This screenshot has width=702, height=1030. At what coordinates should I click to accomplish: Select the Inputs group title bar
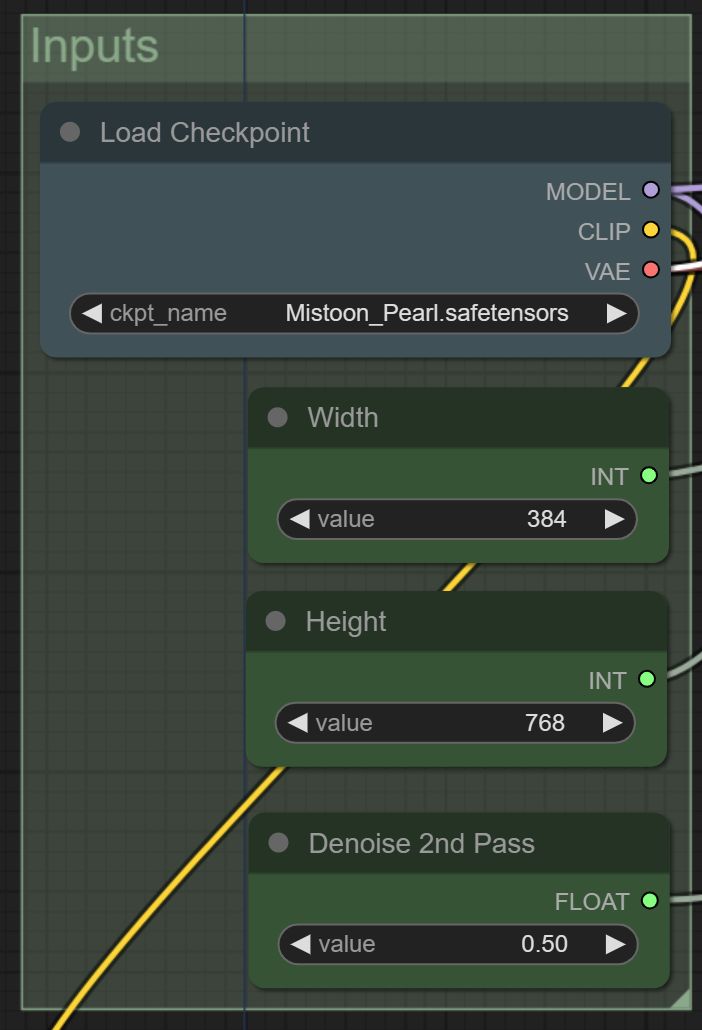click(x=356, y=48)
